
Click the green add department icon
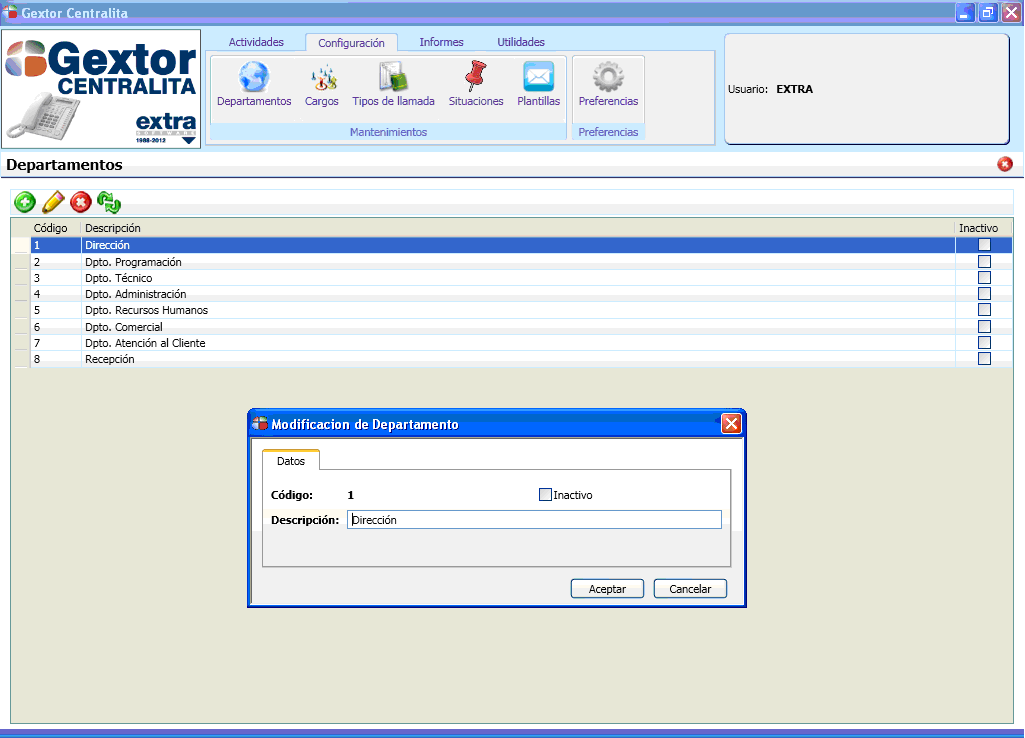click(x=25, y=202)
